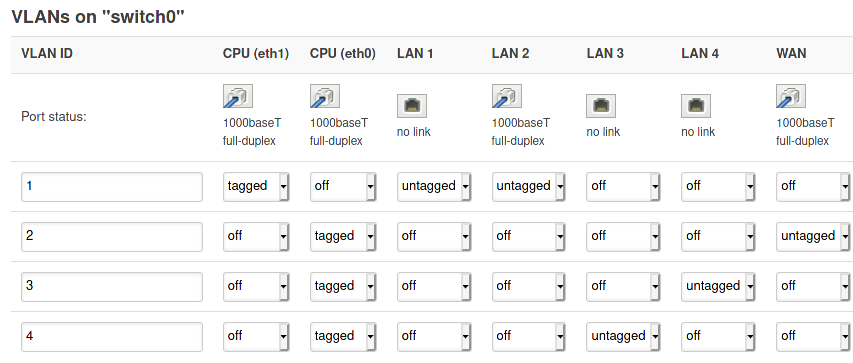Screen dimensions: 853x363
Task: Click the LAN 3 no link port icon
Action: click(601, 106)
